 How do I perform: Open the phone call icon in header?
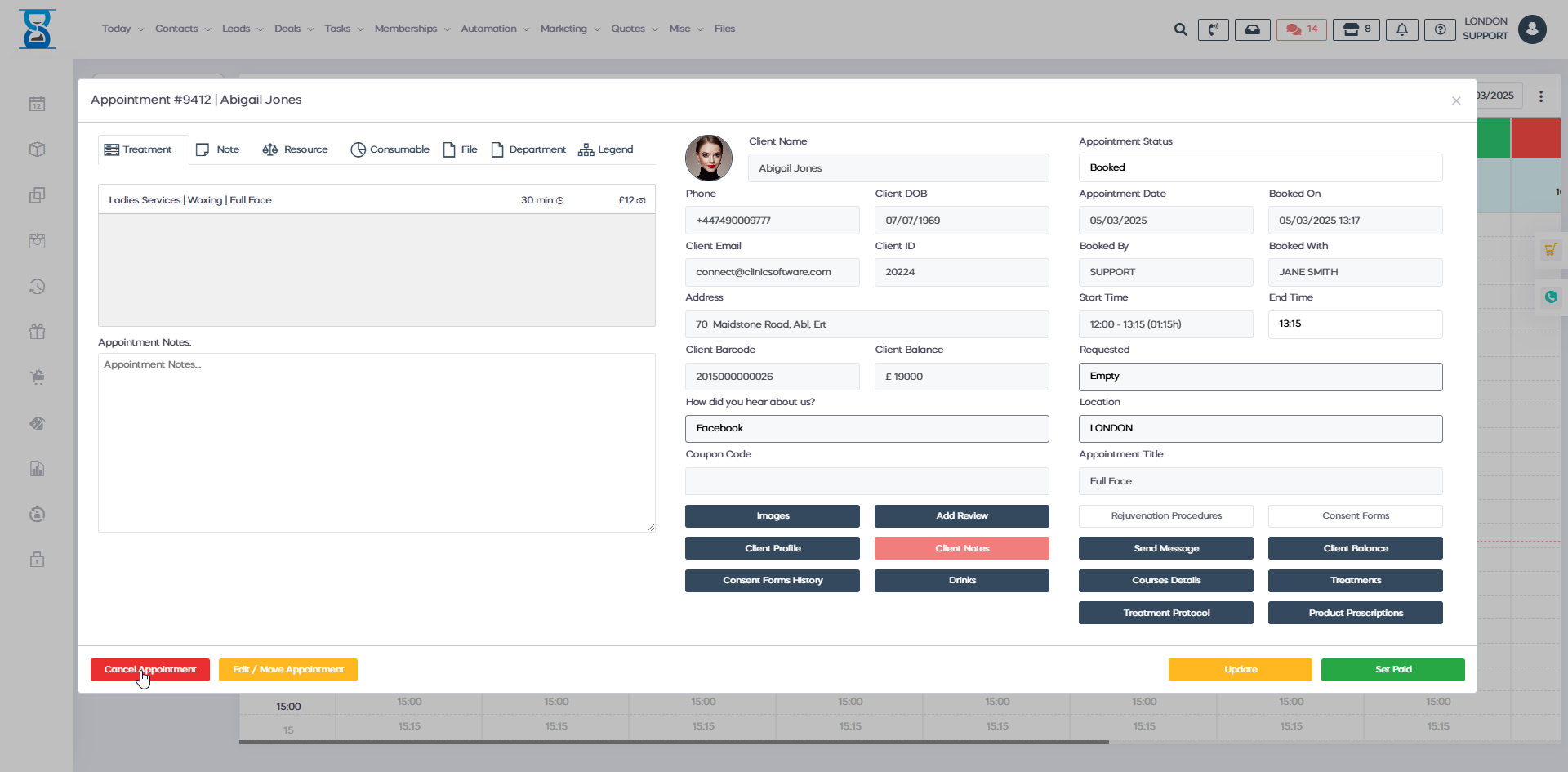click(1213, 29)
